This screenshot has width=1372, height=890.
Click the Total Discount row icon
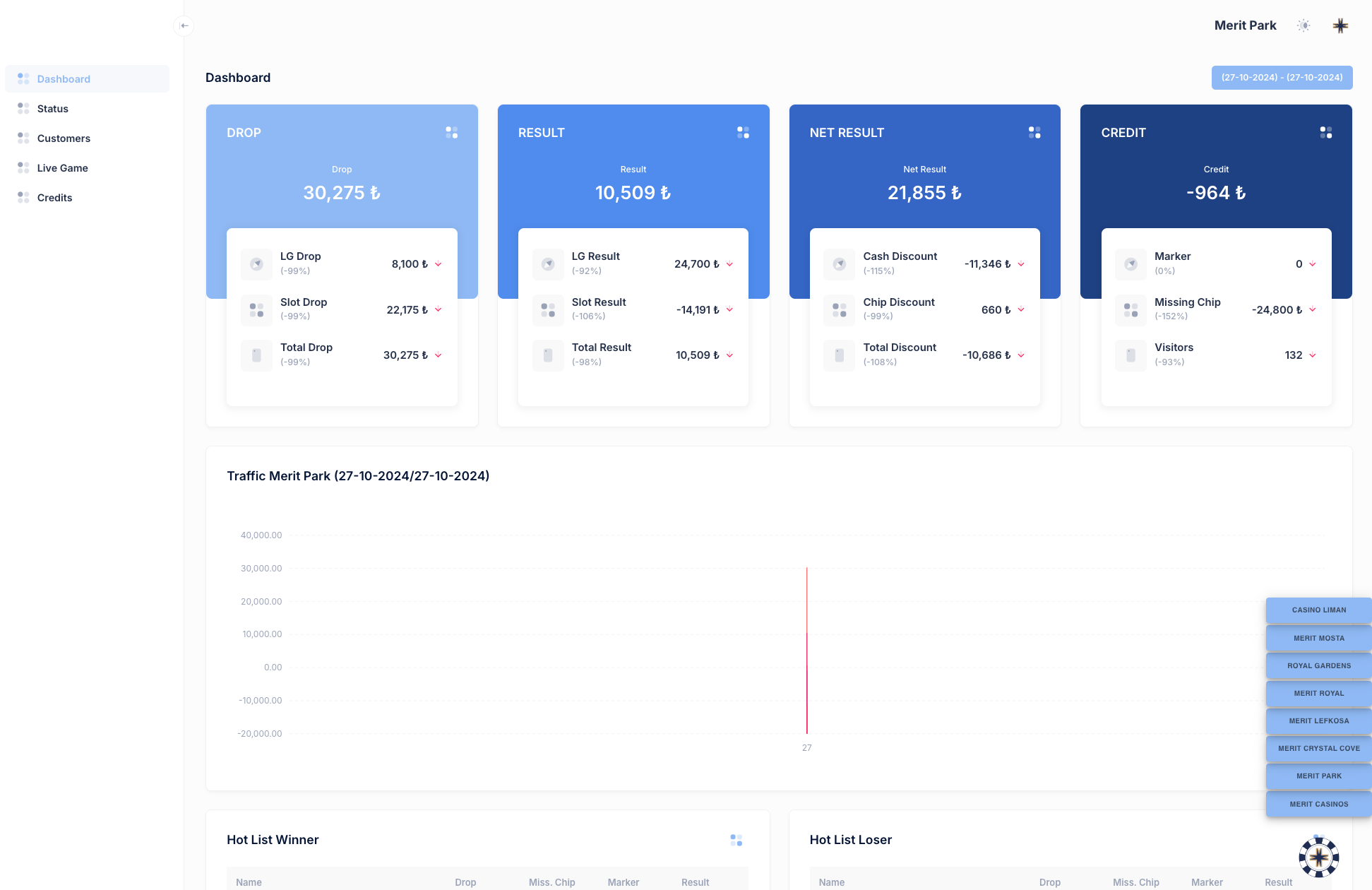(839, 355)
